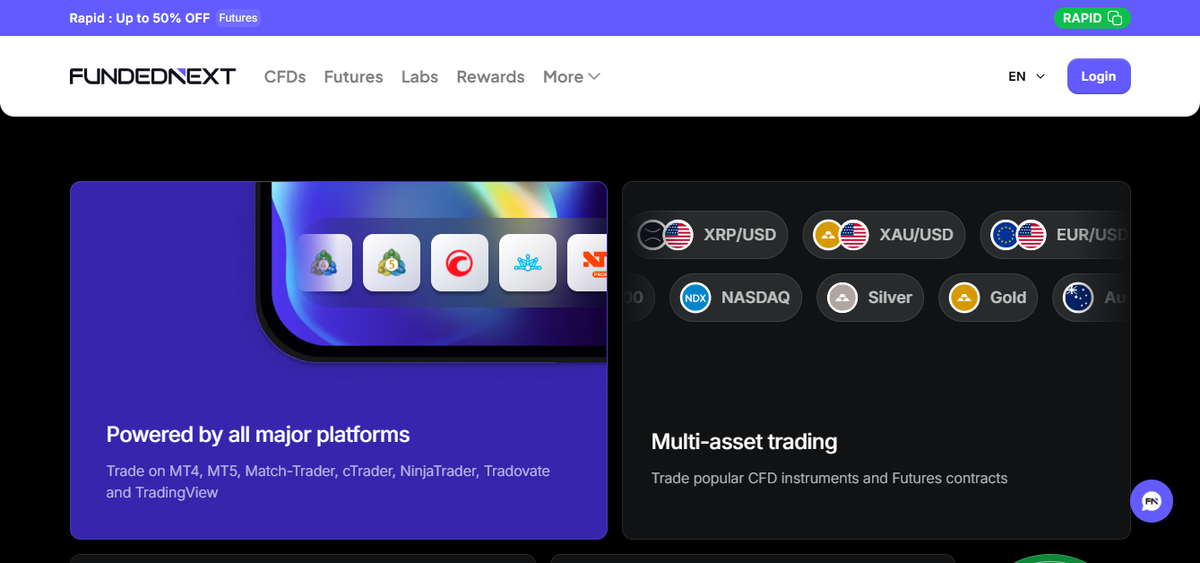The image size is (1200, 563).
Task: Click the Gold instrument chip
Action: pos(989,298)
